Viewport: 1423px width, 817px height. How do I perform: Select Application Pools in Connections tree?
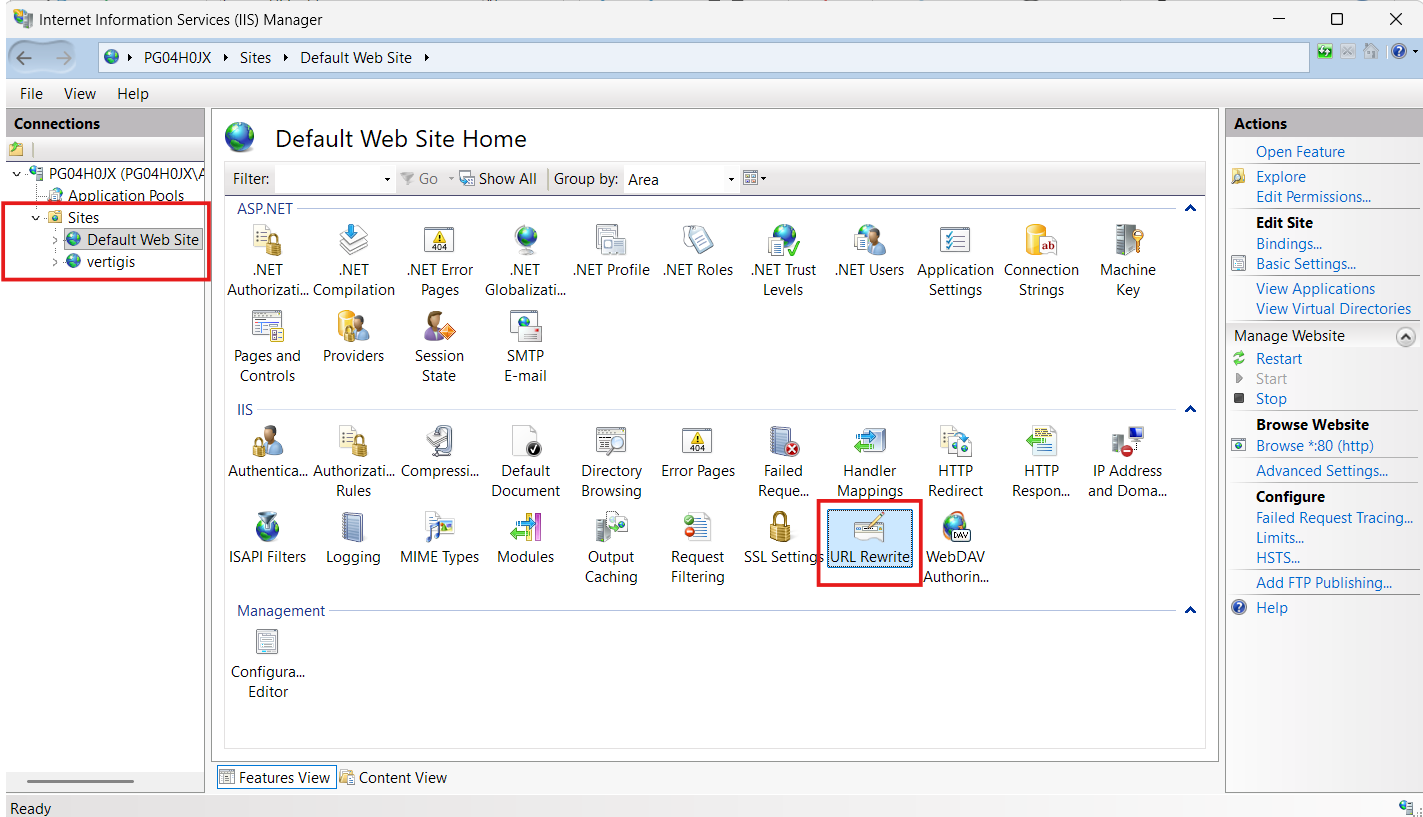126,196
